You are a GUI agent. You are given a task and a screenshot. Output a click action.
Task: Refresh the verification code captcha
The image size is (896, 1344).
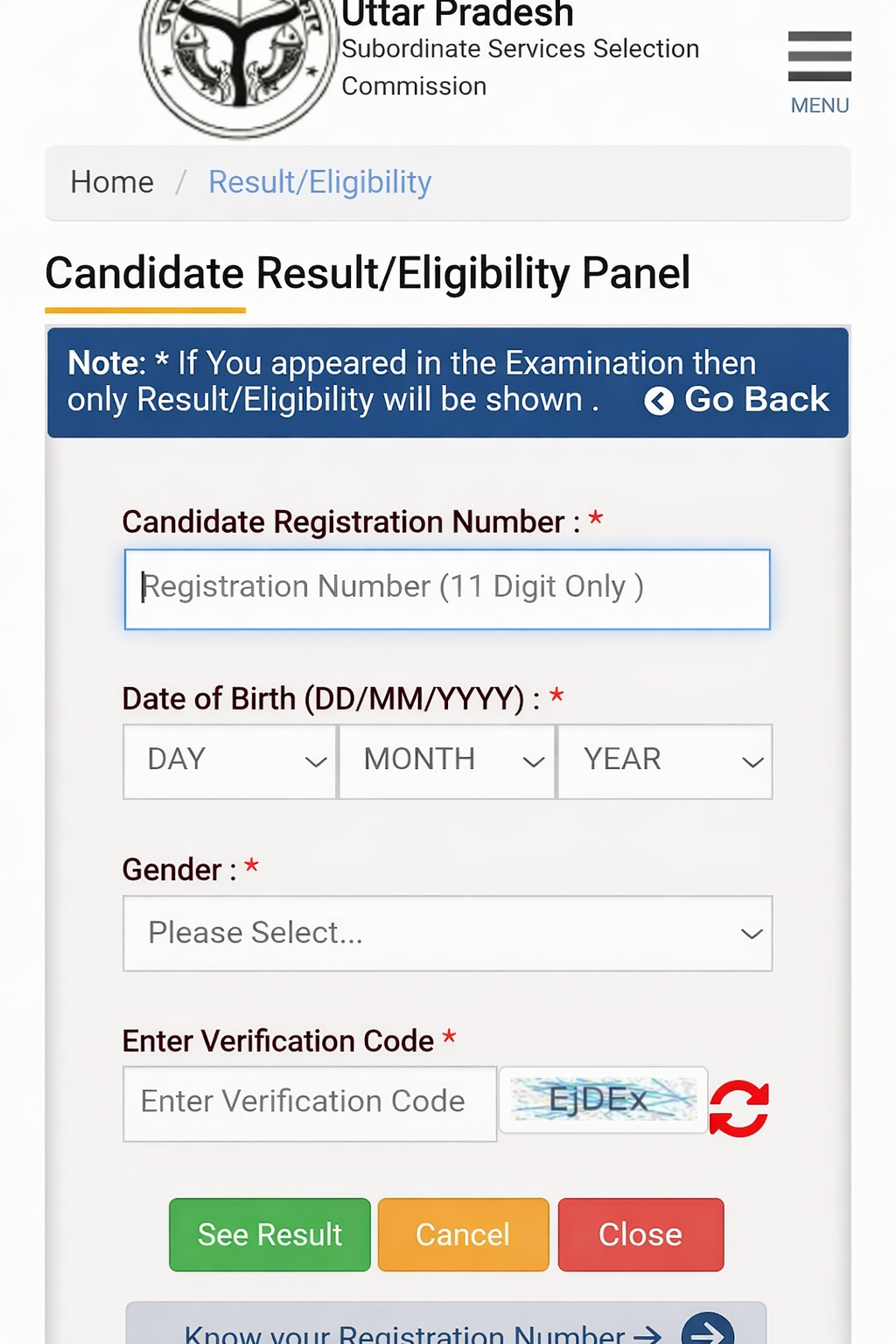(x=738, y=1104)
